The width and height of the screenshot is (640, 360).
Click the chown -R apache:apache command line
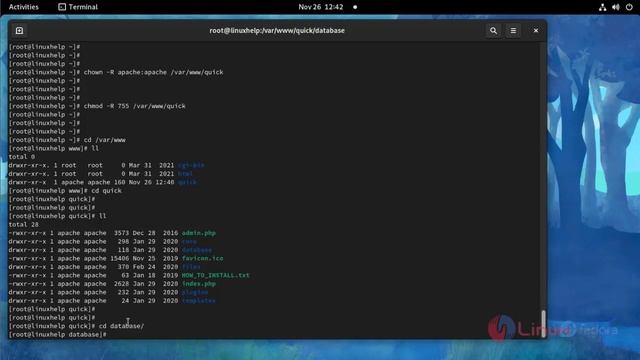coord(116,72)
